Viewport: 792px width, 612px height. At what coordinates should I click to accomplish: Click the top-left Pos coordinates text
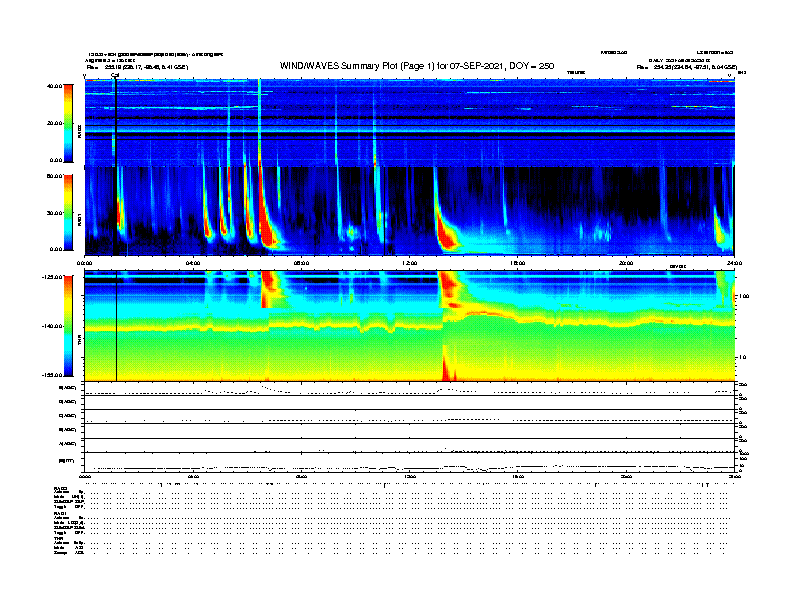click(137, 67)
